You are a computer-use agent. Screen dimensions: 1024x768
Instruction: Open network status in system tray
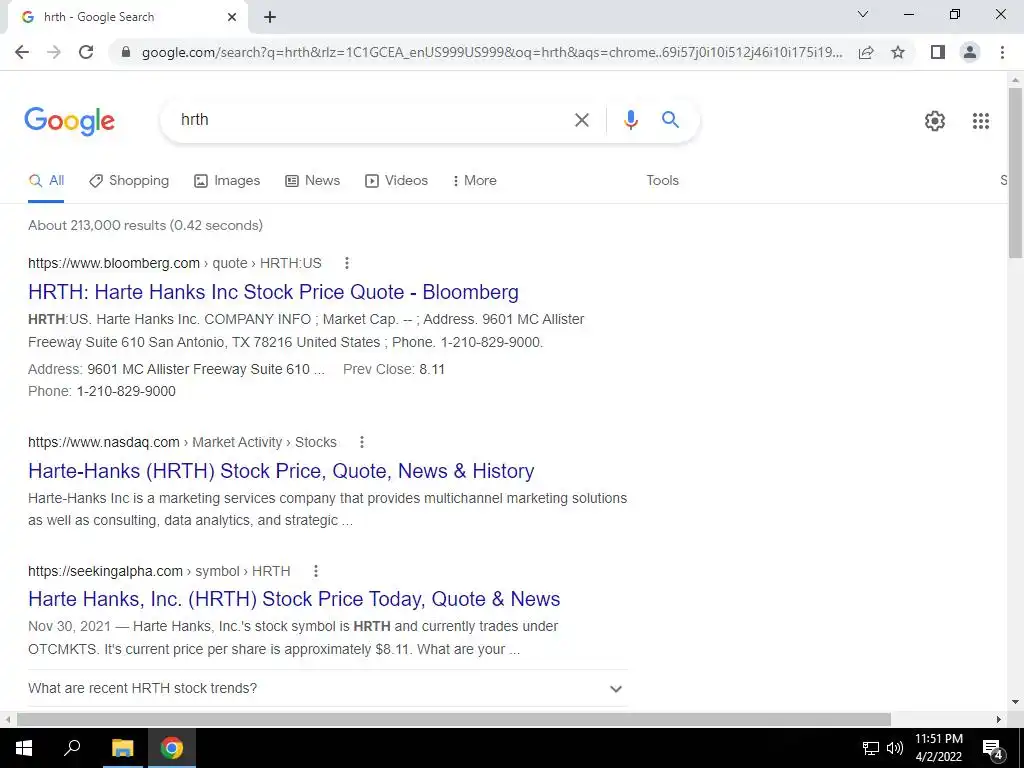tap(871, 748)
